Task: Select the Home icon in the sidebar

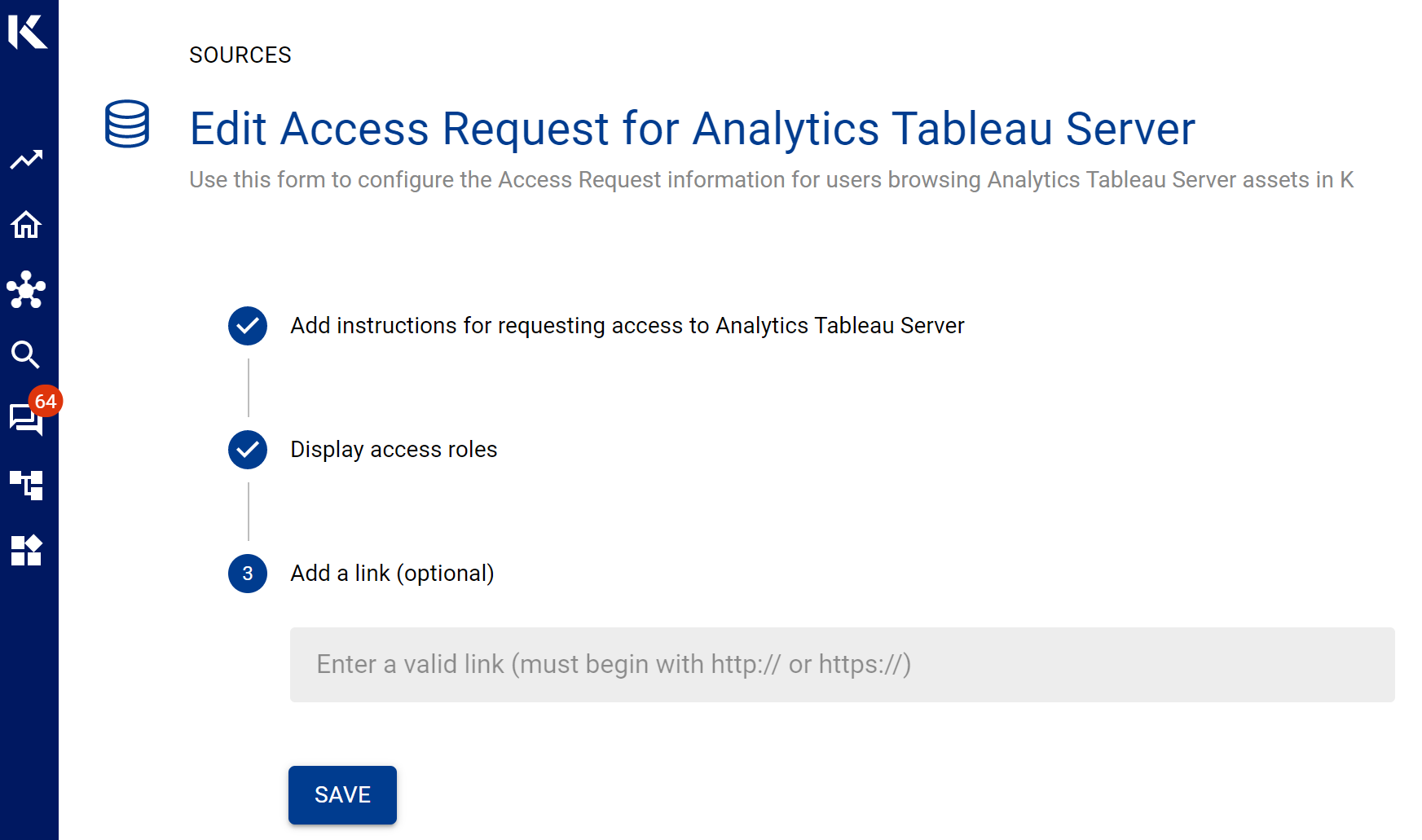Action: (x=27, y=225)
